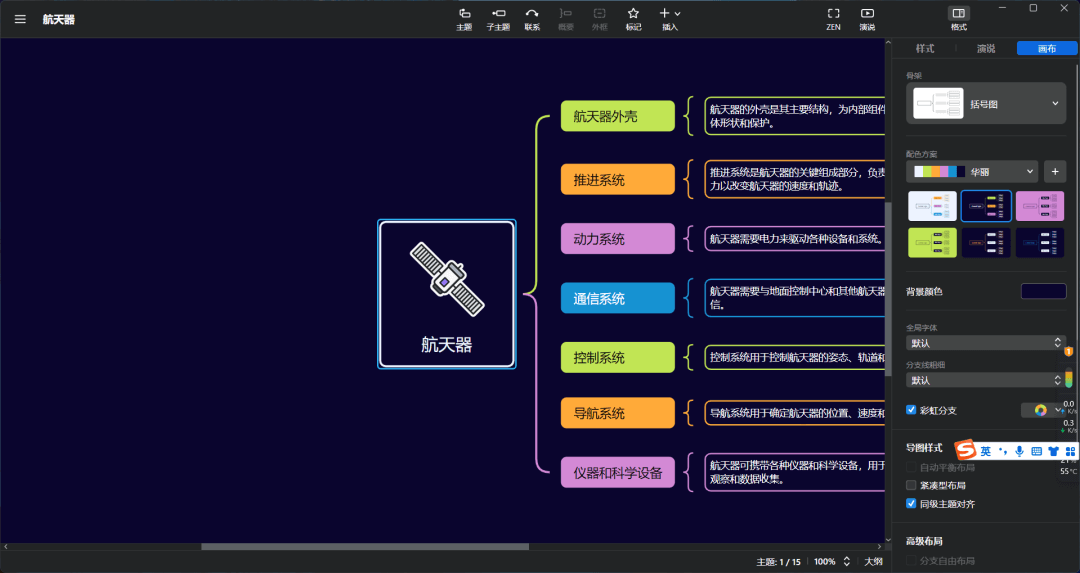This screenshot has height=573, width=1080.
Task: Toggle the 格式 (Format) panel
Action: click(958, 18)
